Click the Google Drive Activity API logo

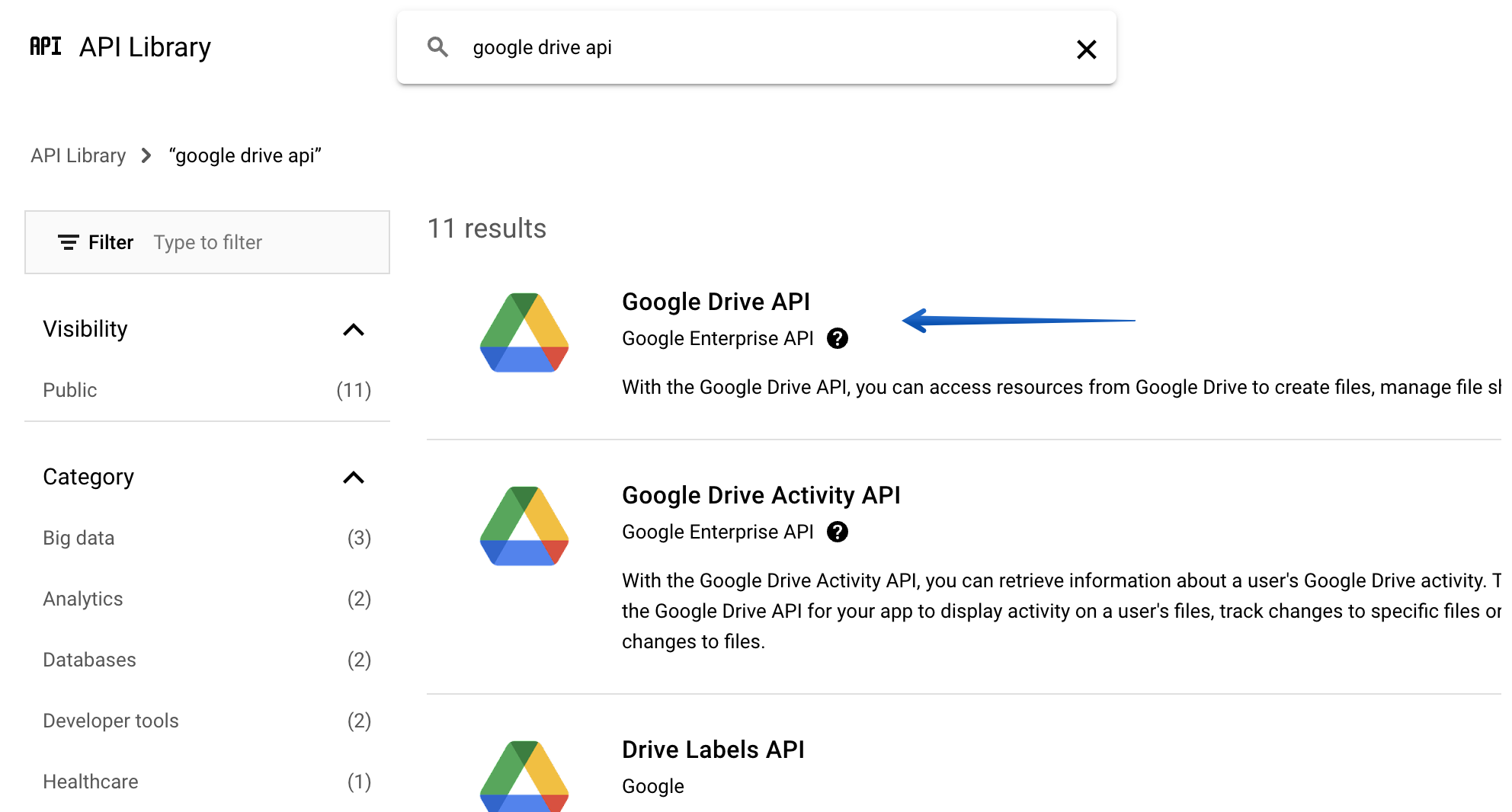pyautogui.click(x=524, y=526)
